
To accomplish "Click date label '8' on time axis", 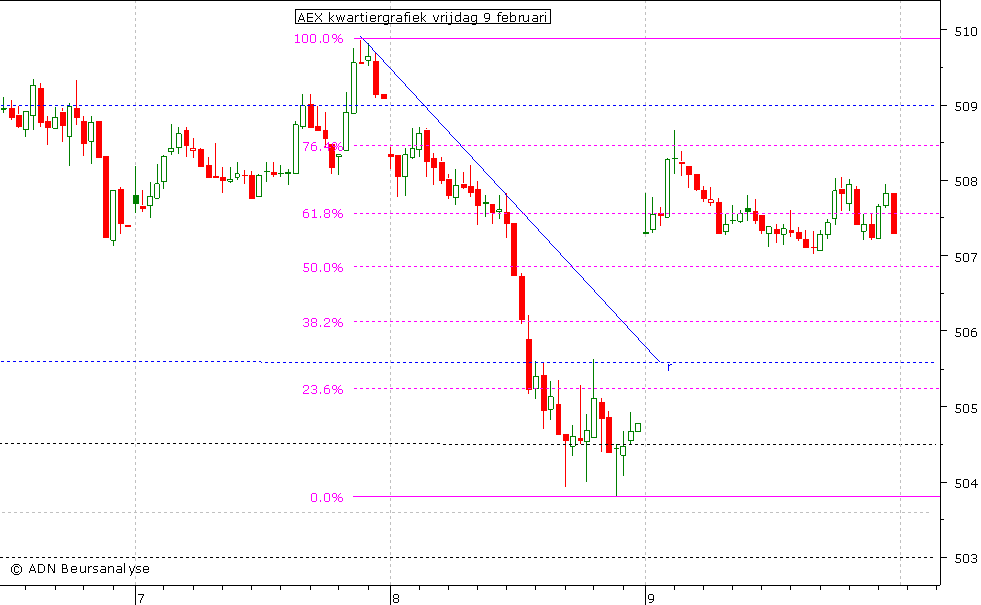I will click(395, 599).
